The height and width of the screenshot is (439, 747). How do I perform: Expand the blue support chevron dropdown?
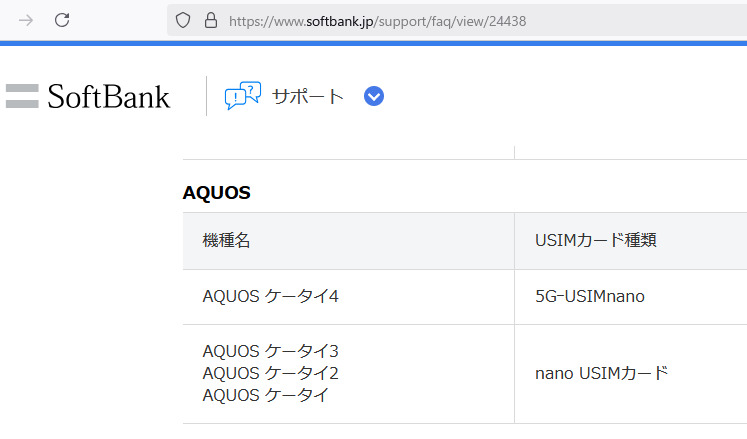point(374,96)
